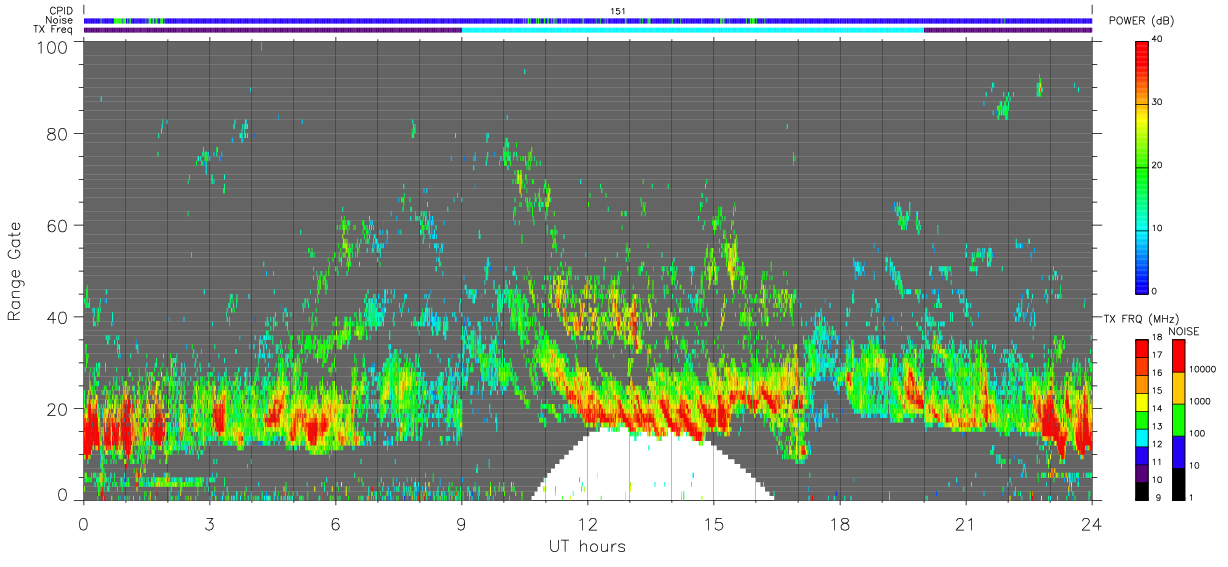Select the 21 tick on the UT hours axis

(966, 524)
